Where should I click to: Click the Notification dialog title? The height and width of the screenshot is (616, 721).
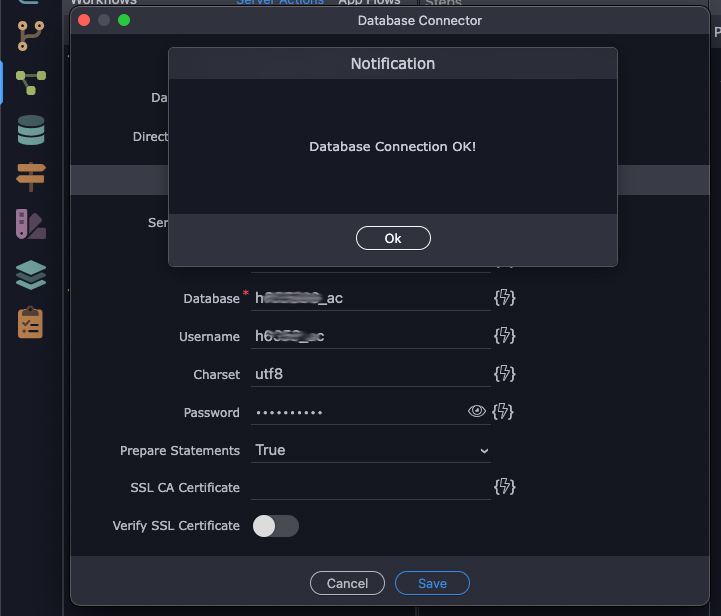(393, 63)
